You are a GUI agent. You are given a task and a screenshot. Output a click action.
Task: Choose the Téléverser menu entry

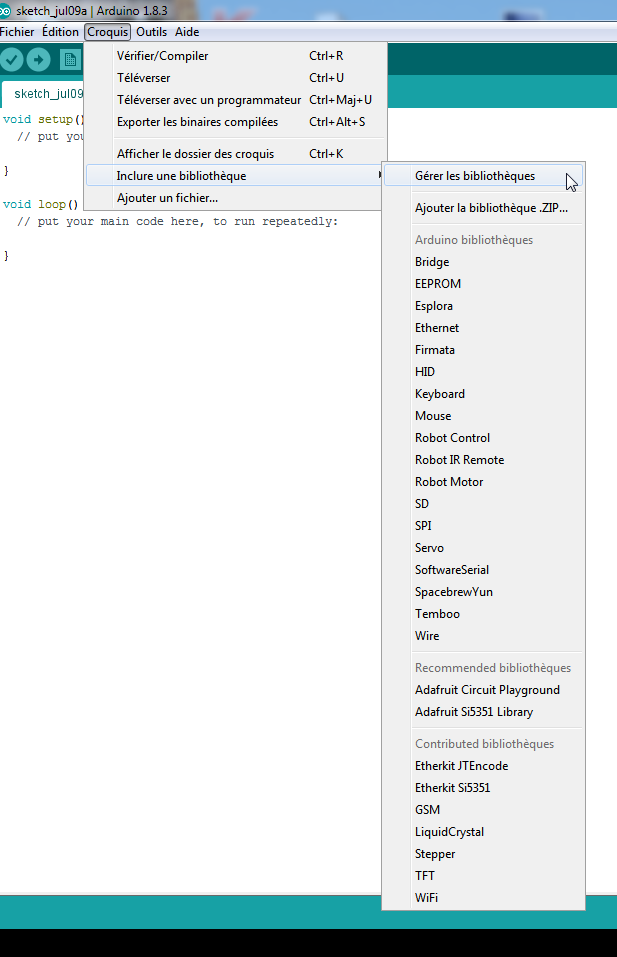[236, 78]
